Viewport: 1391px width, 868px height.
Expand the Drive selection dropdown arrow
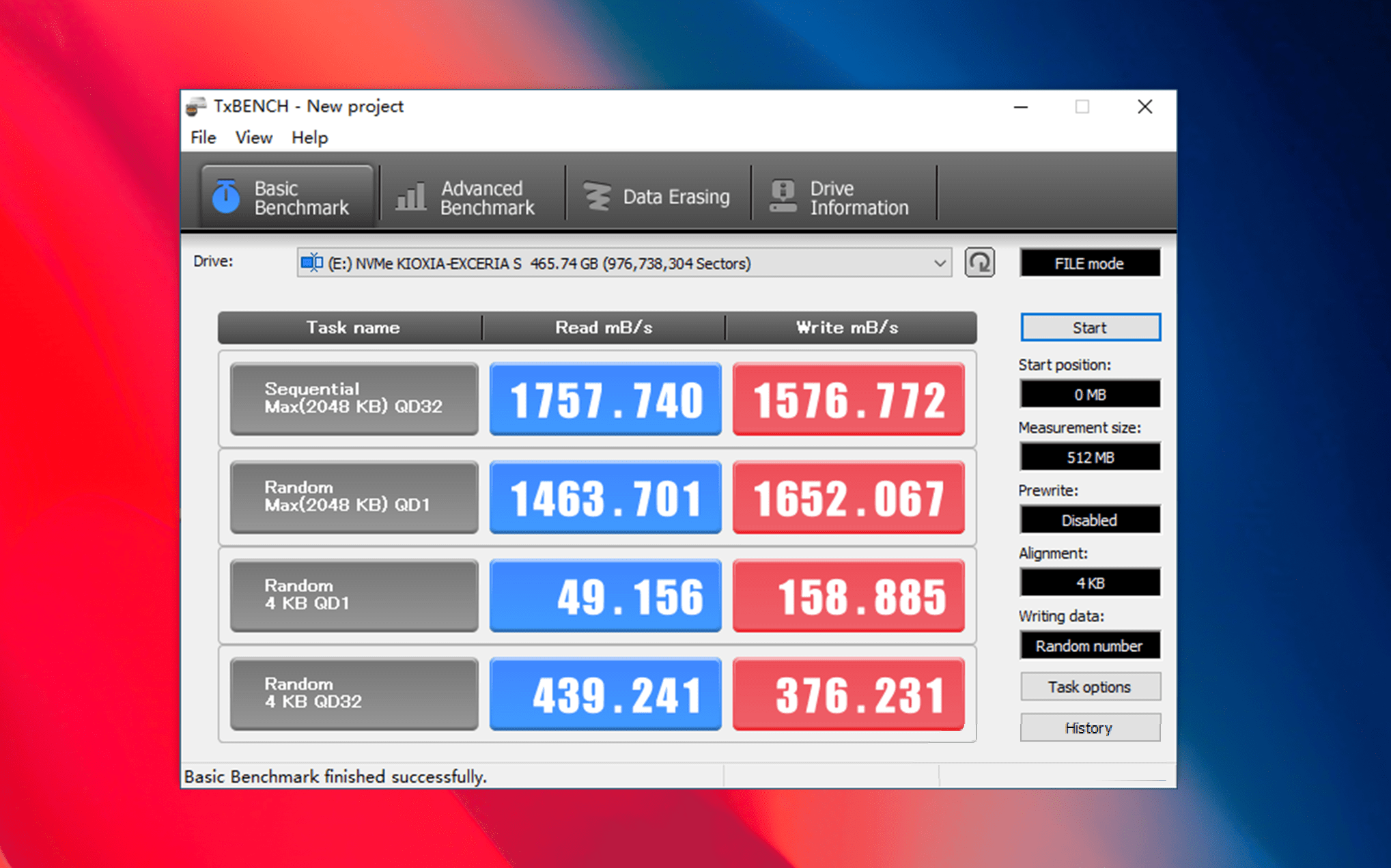click(x=940, y=263)
